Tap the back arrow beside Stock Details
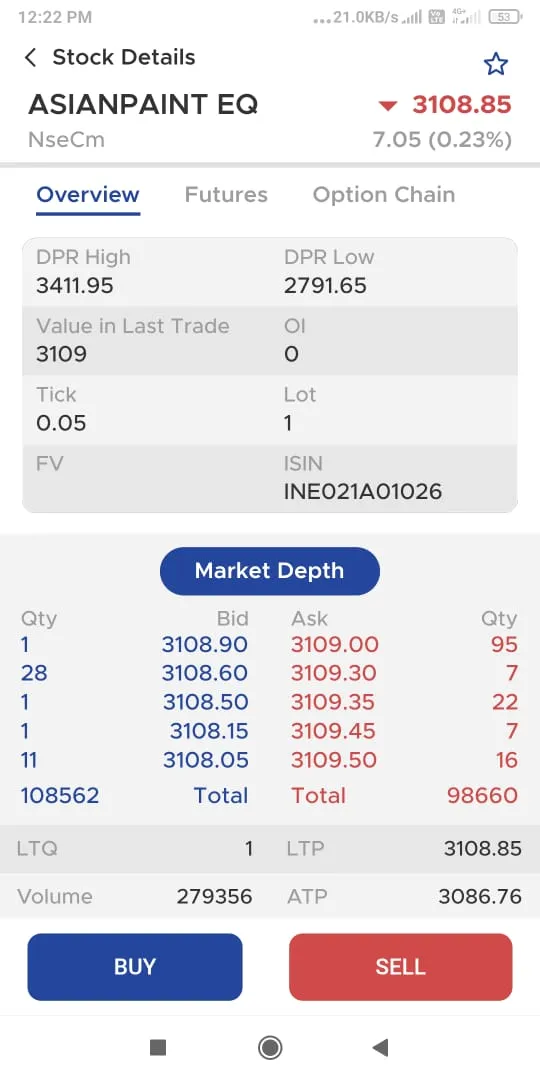Image resolution: width=540 pixels, height=1080 pixels. click(x=30, y=57)
